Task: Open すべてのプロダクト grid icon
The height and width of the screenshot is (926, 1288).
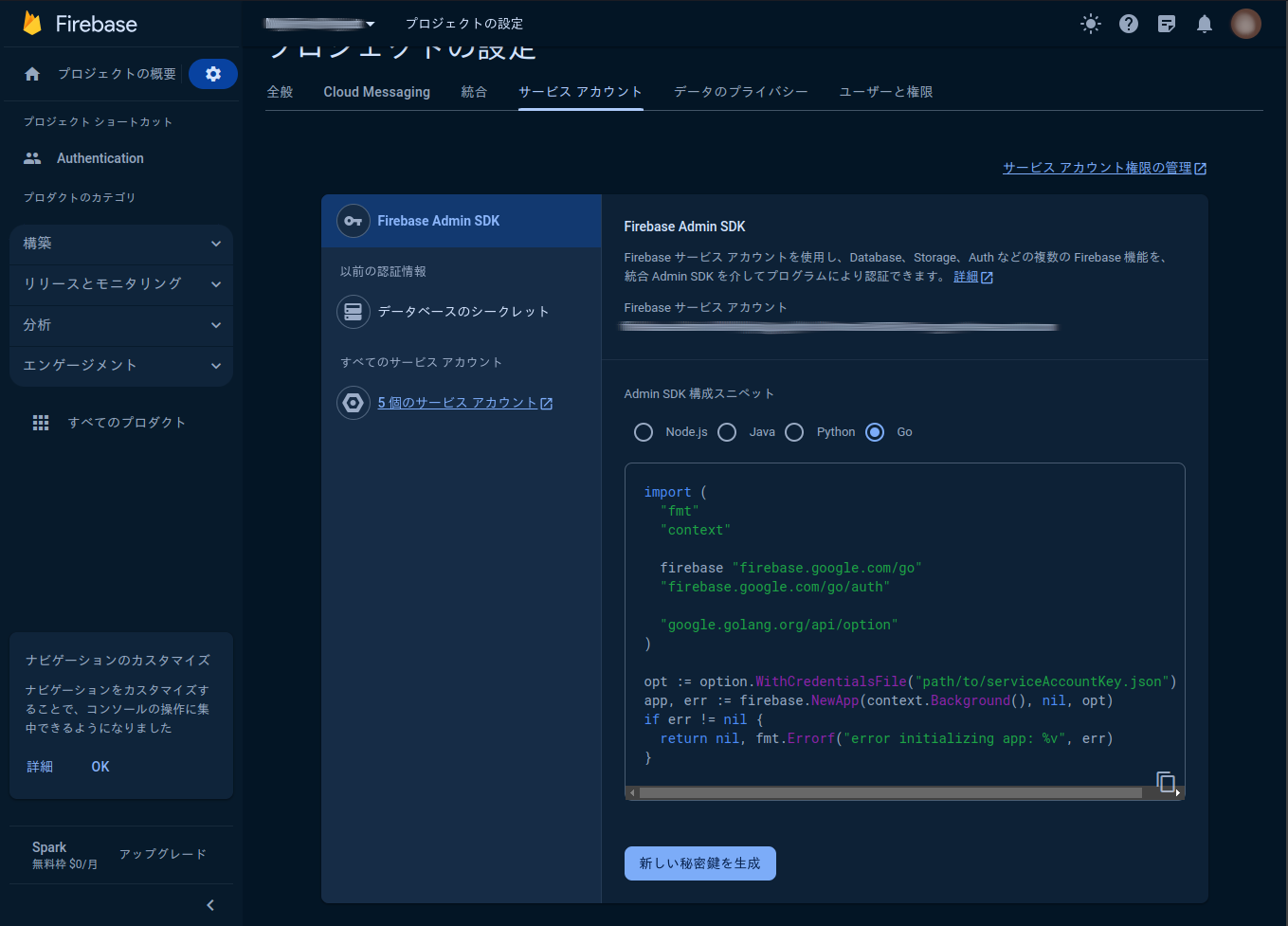Action: coord(41,422)
